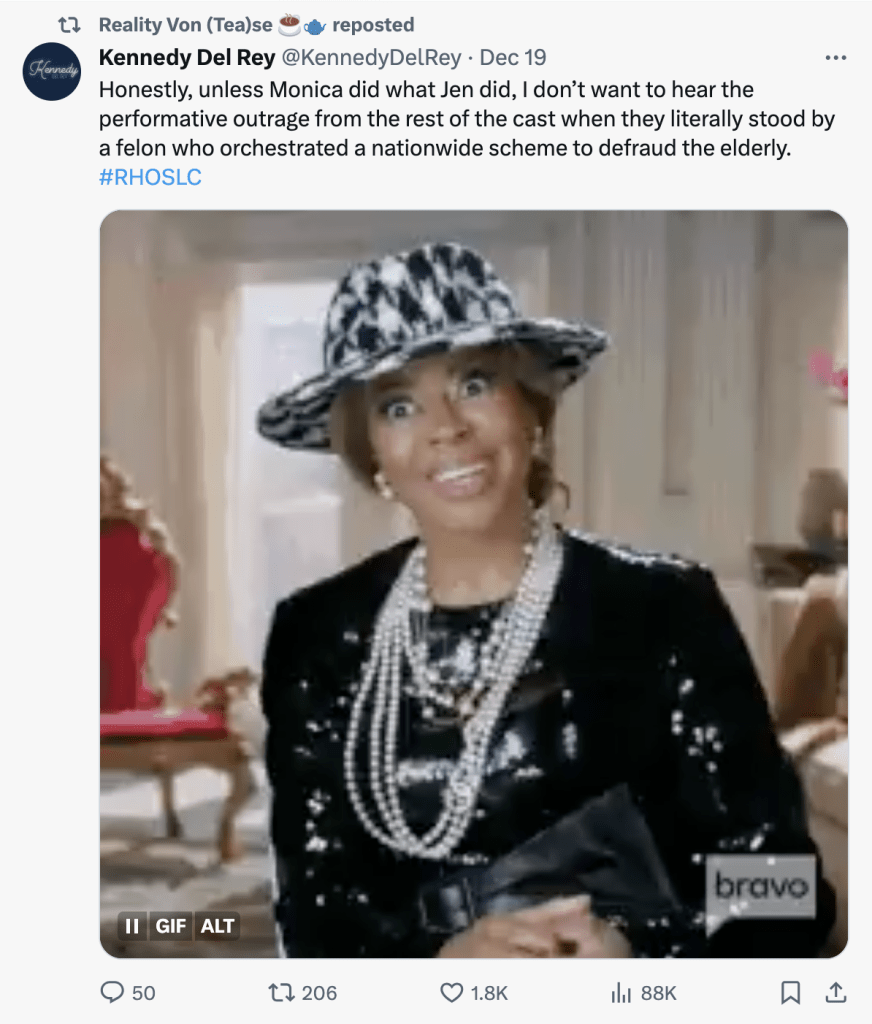Click the @KennedyDelRey handle
Image resolution: width=872 pixels, height=1024 pixels.
(371, 57)
